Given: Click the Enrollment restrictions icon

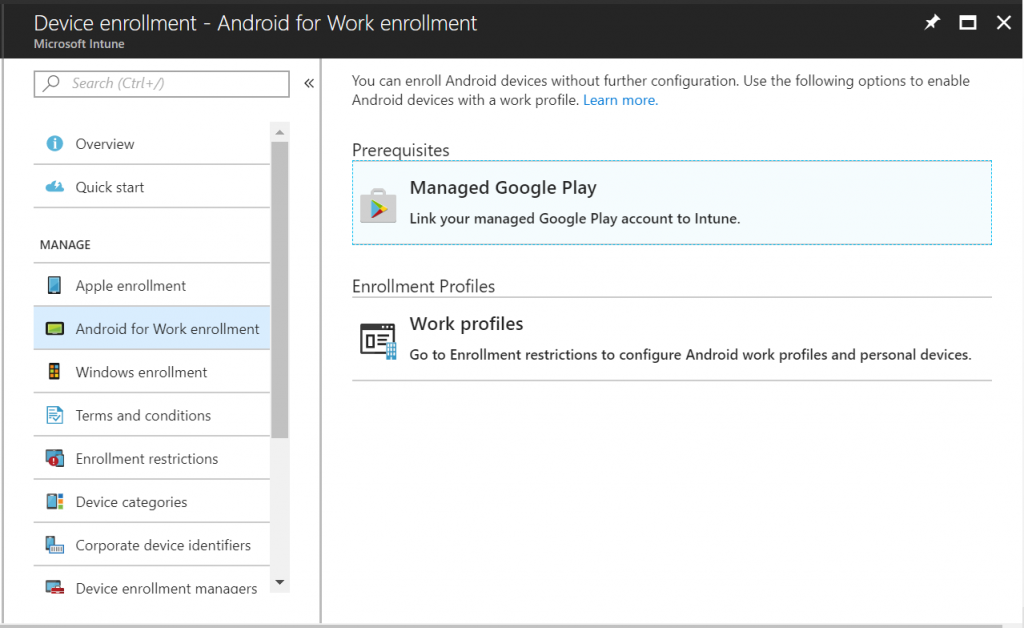Looking at the screenshot, I should pos(55,458).
